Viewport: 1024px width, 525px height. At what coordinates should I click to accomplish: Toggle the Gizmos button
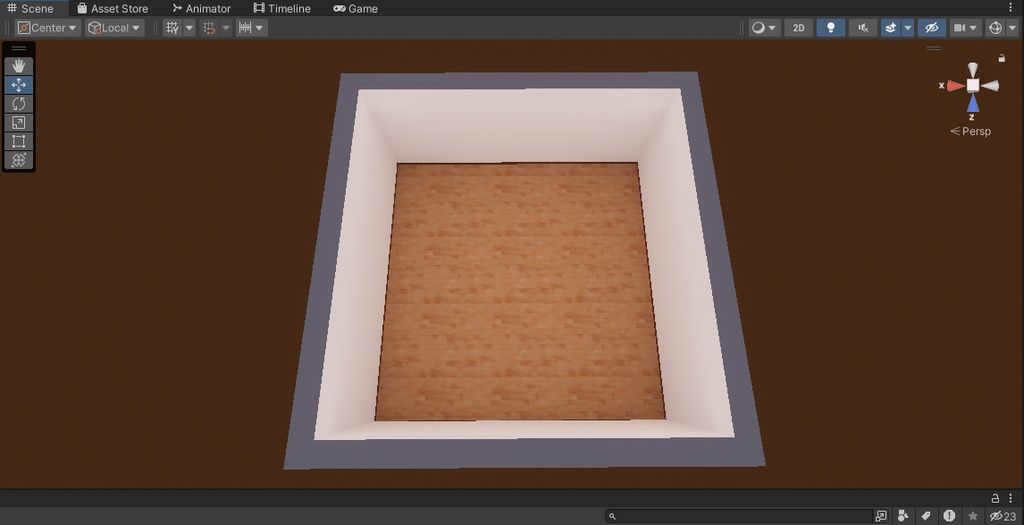click(x=995, y=28)
